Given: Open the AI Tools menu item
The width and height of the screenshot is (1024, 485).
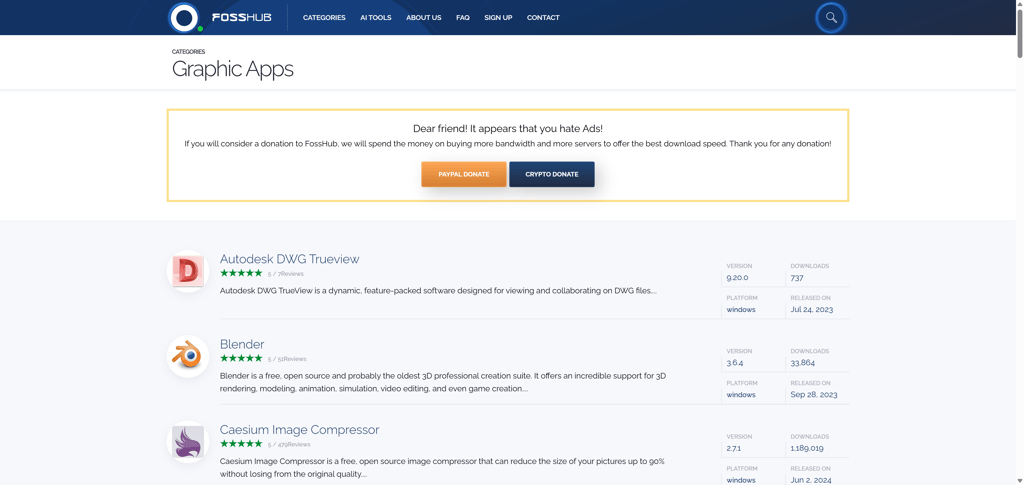Looking at the screenshot, I should 376,18.
